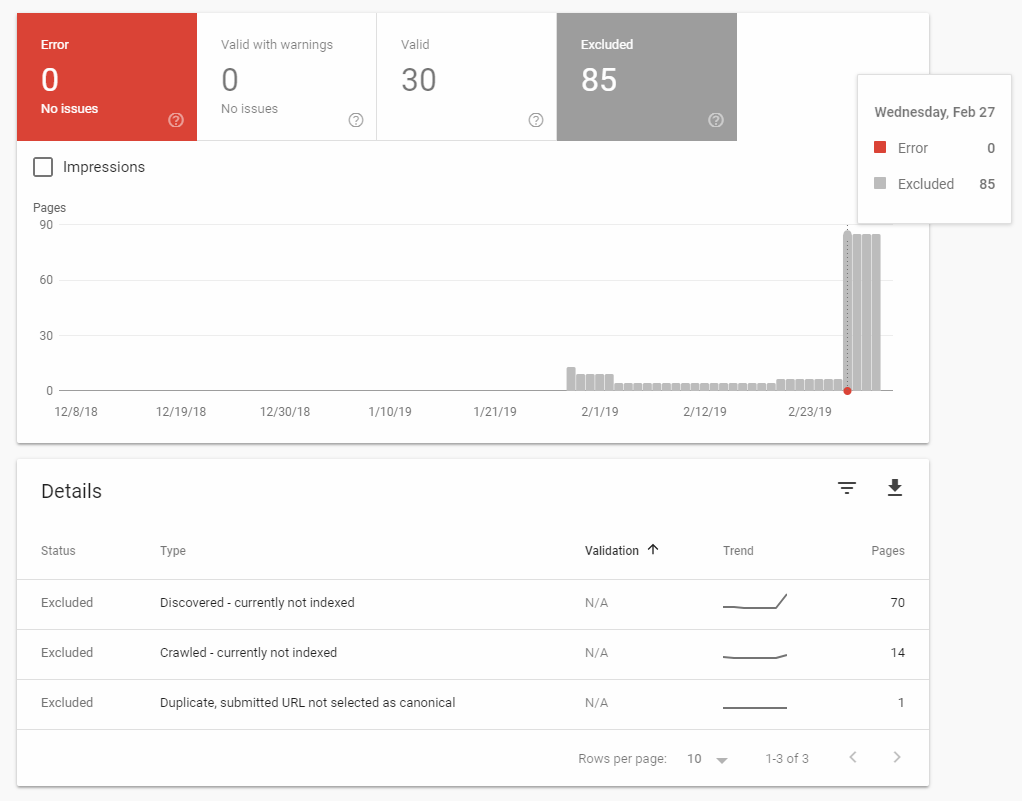This screenshot has width=1022, height=801.
Task: Select the Valid with warnings tab
Action: (x=287, y=77)
